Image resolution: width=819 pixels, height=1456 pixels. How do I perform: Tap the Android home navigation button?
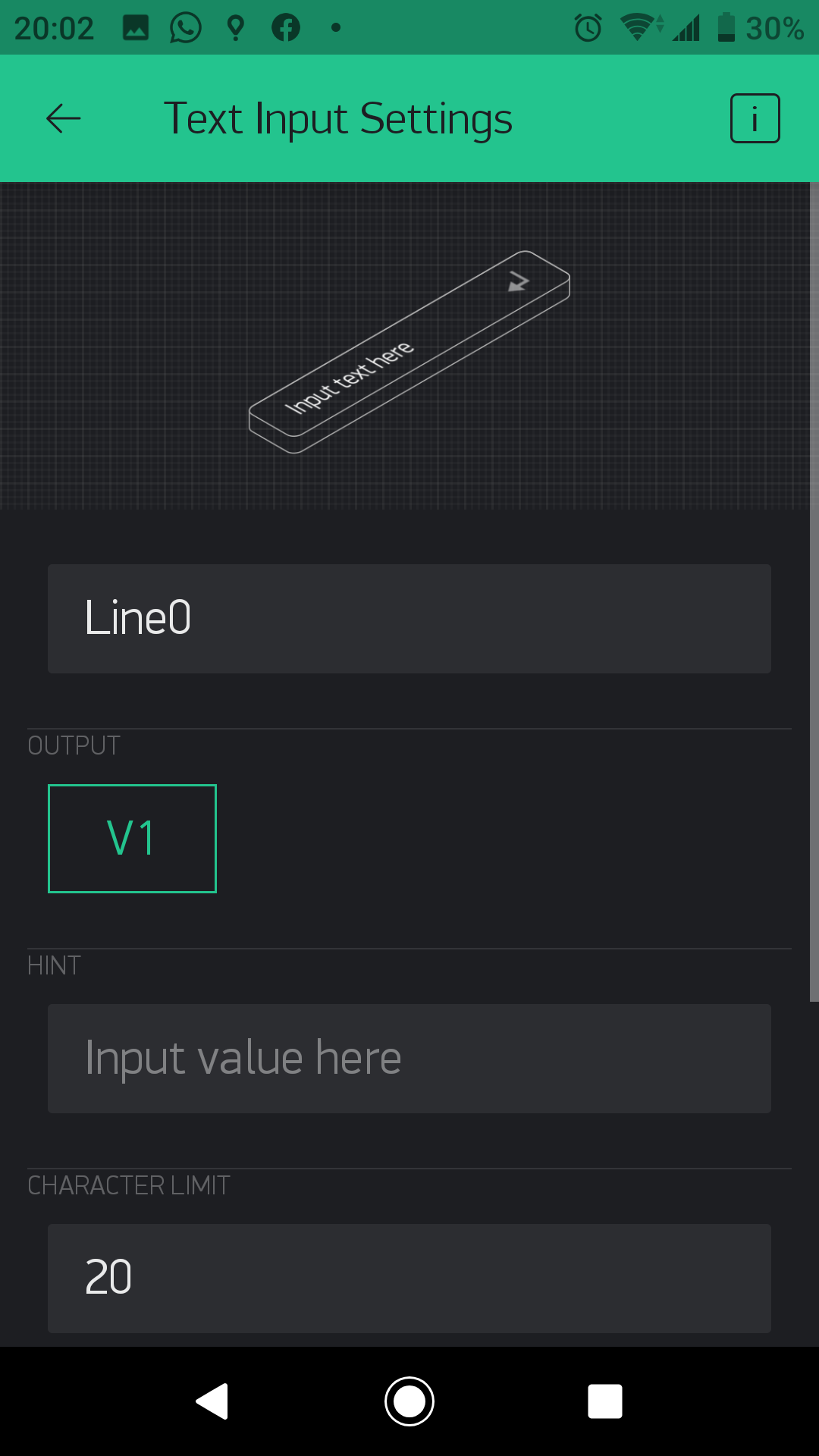pos(409,1401)
